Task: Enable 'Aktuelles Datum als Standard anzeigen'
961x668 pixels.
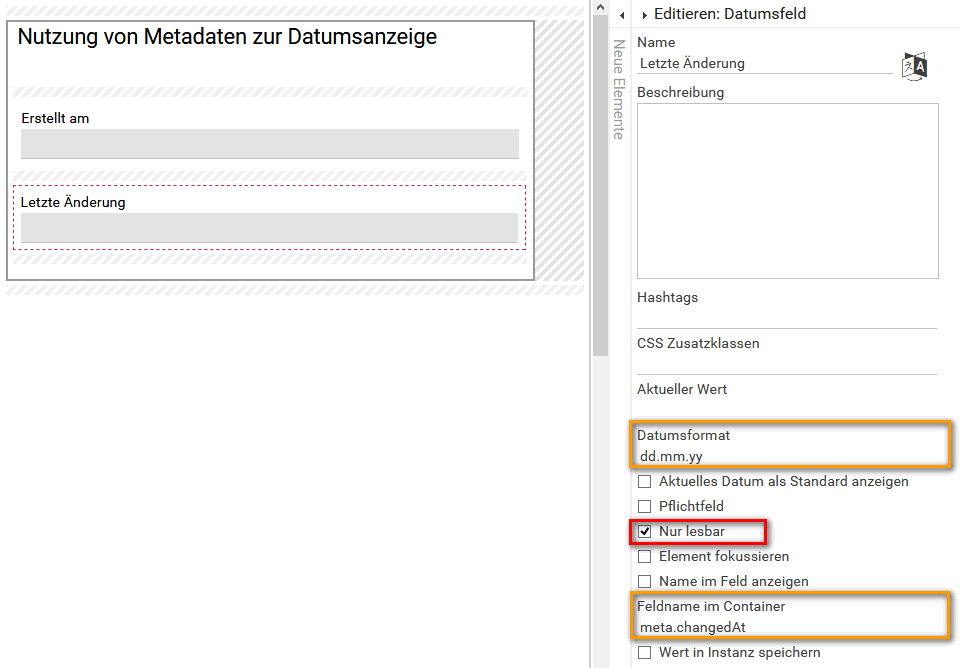Action: click(x=644, y=481)
